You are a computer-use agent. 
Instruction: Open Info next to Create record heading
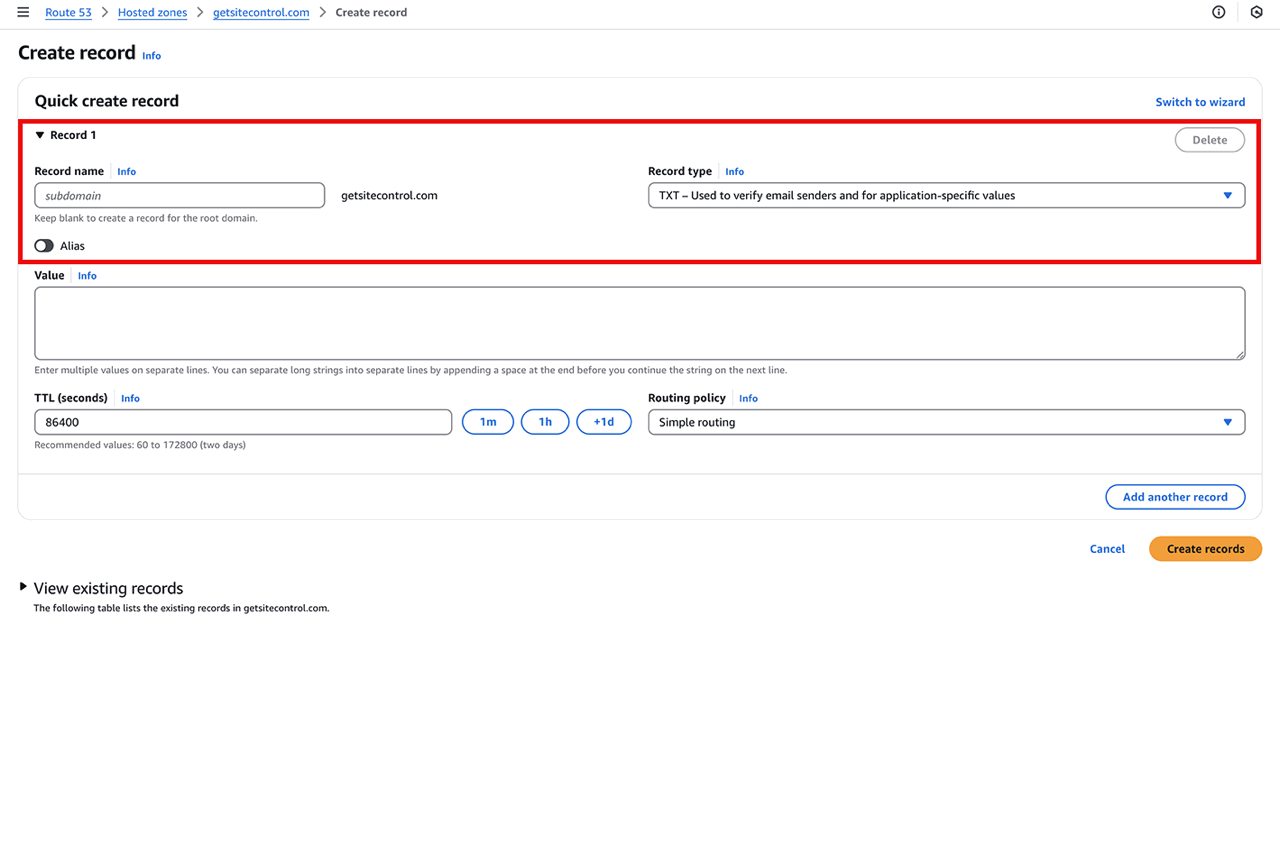tap(151, 56)
